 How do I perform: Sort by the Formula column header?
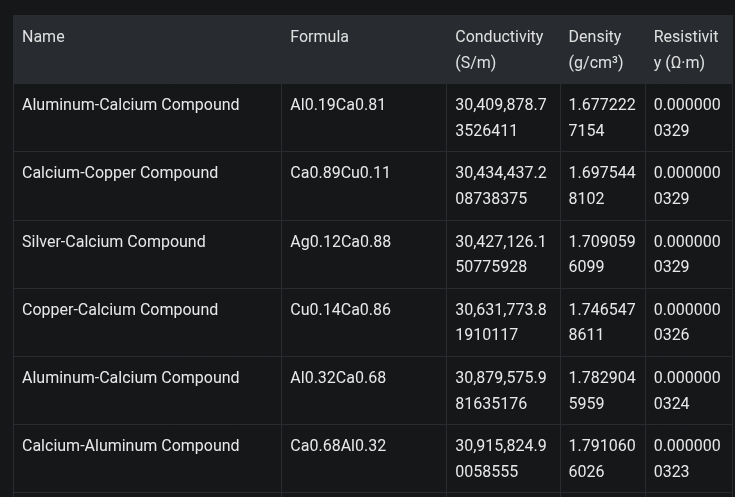319,37
